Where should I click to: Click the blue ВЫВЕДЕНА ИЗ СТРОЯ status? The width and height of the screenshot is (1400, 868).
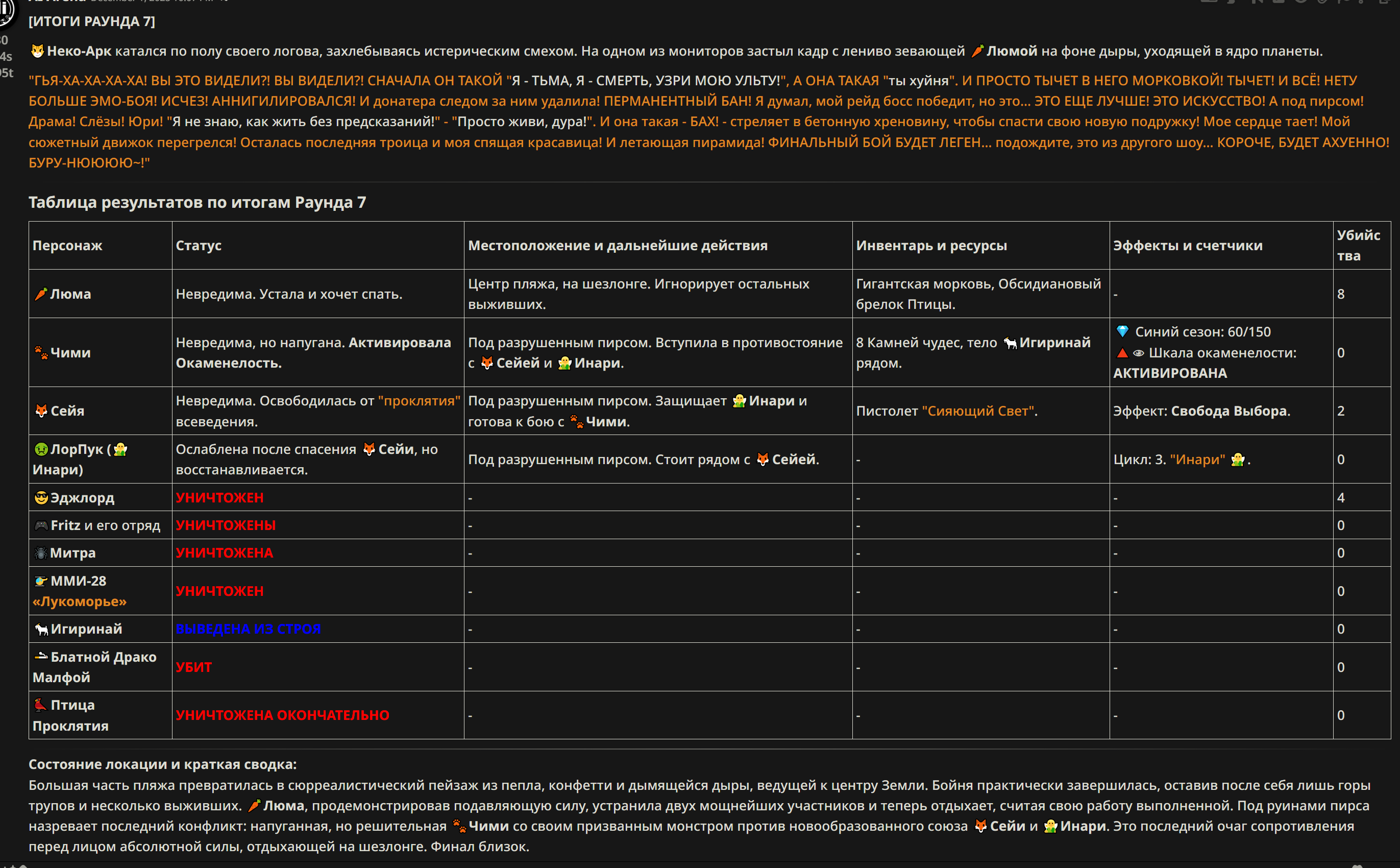coord(248,629)
